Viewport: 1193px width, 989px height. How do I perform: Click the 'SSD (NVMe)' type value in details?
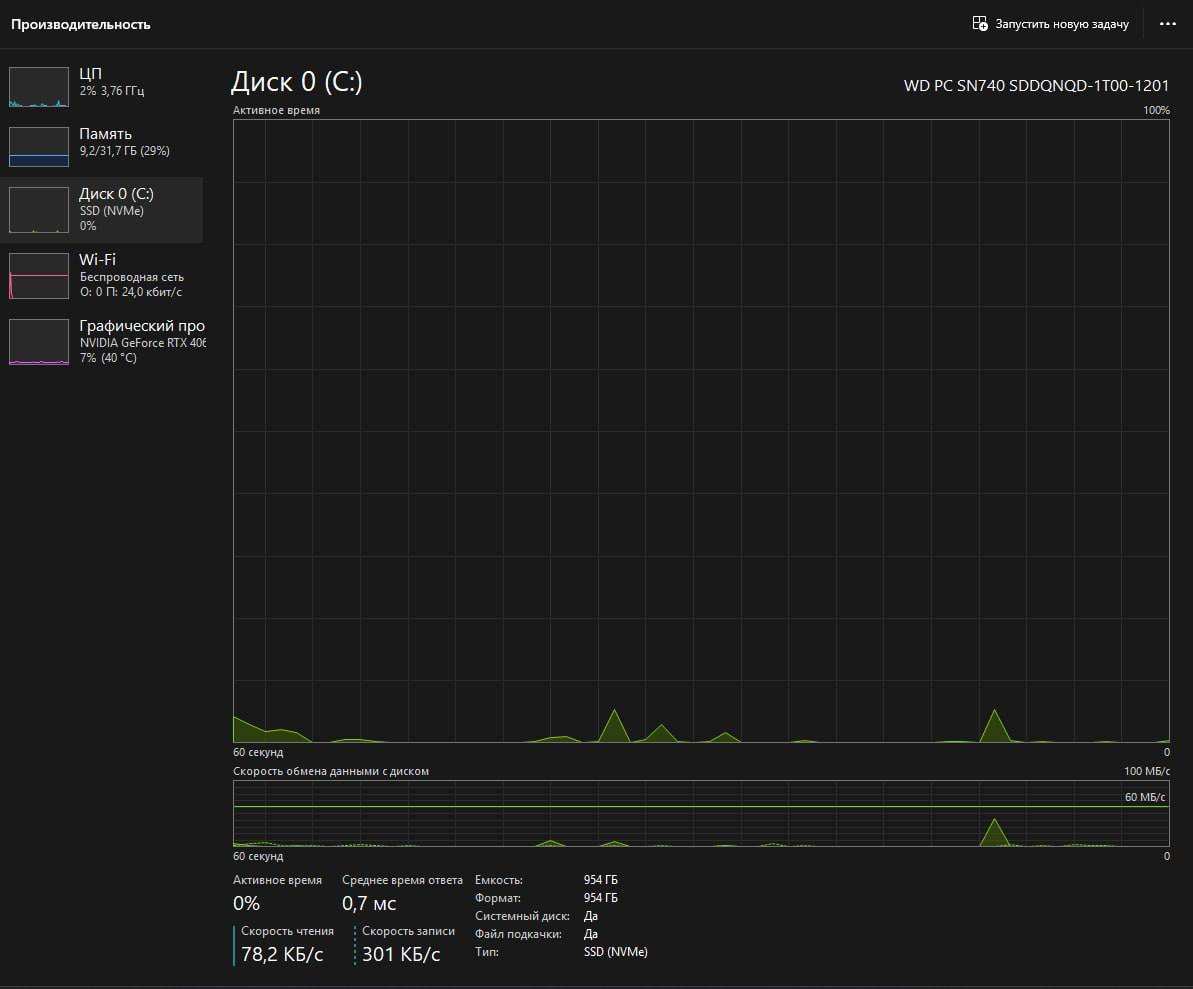616,952
